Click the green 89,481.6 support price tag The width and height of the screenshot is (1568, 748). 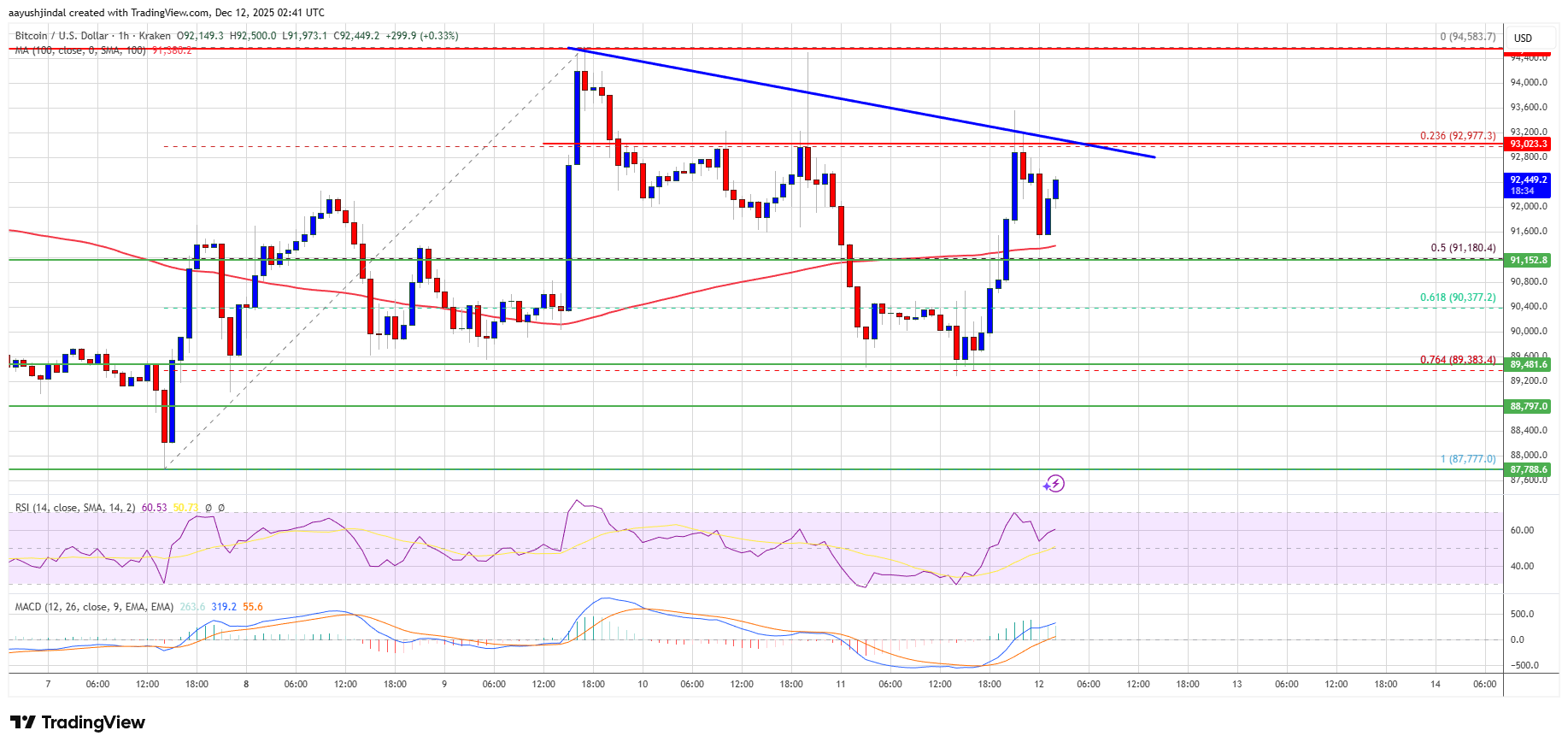tap(1528, 364)
